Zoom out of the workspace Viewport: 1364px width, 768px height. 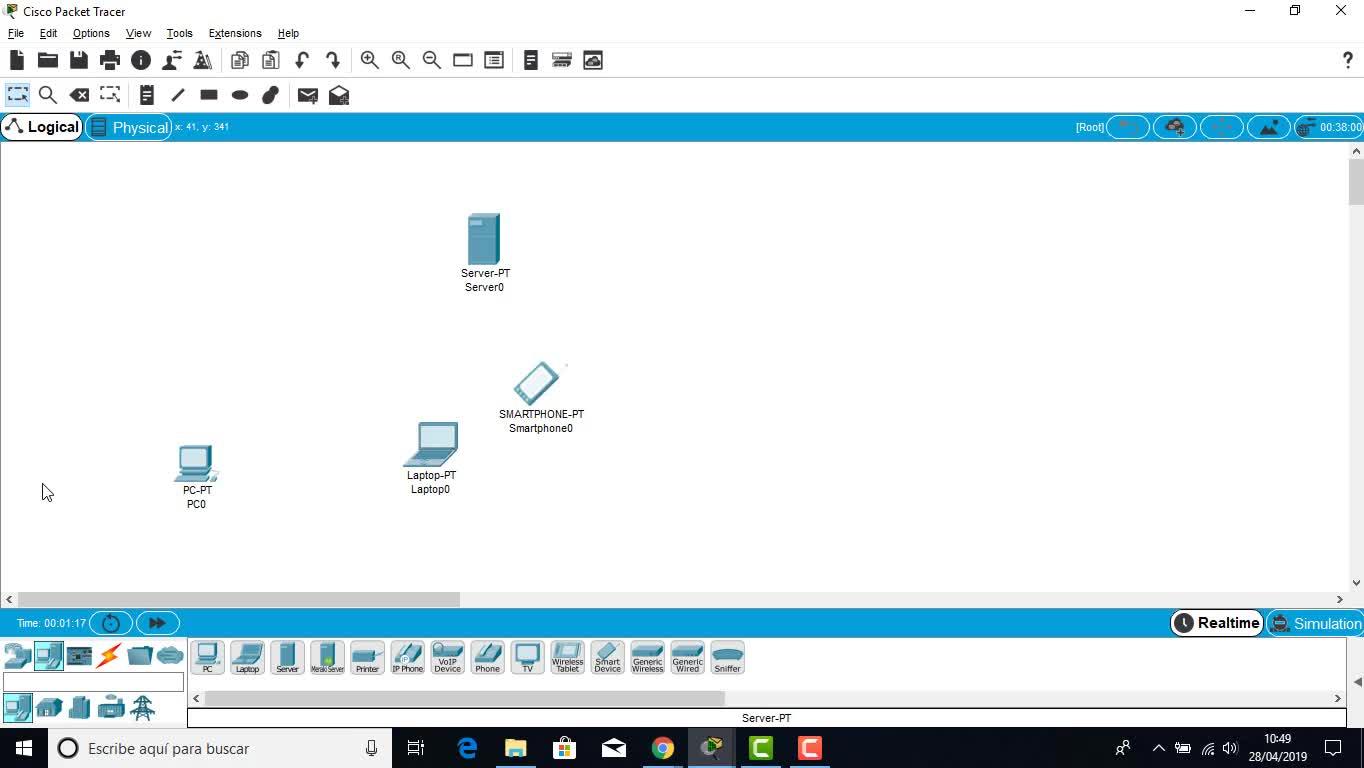(x=432, y=60)
